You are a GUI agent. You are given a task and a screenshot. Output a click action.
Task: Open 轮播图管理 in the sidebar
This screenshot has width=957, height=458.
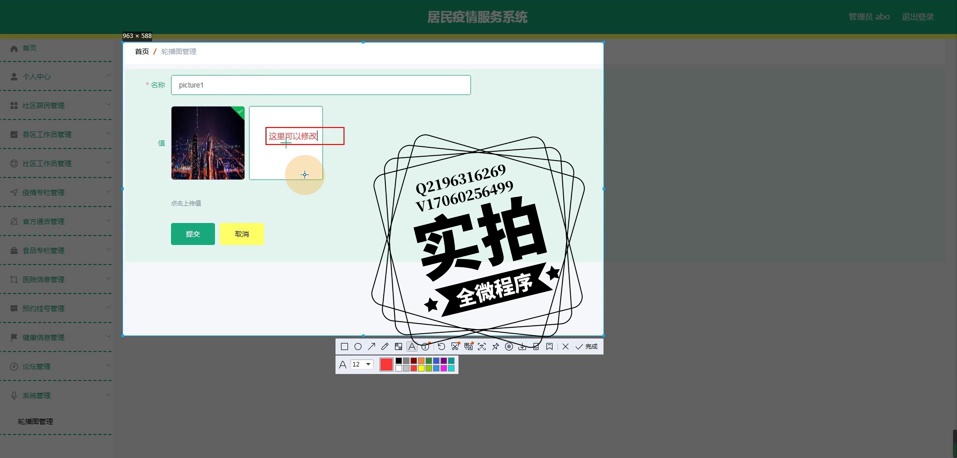(36, 422)
